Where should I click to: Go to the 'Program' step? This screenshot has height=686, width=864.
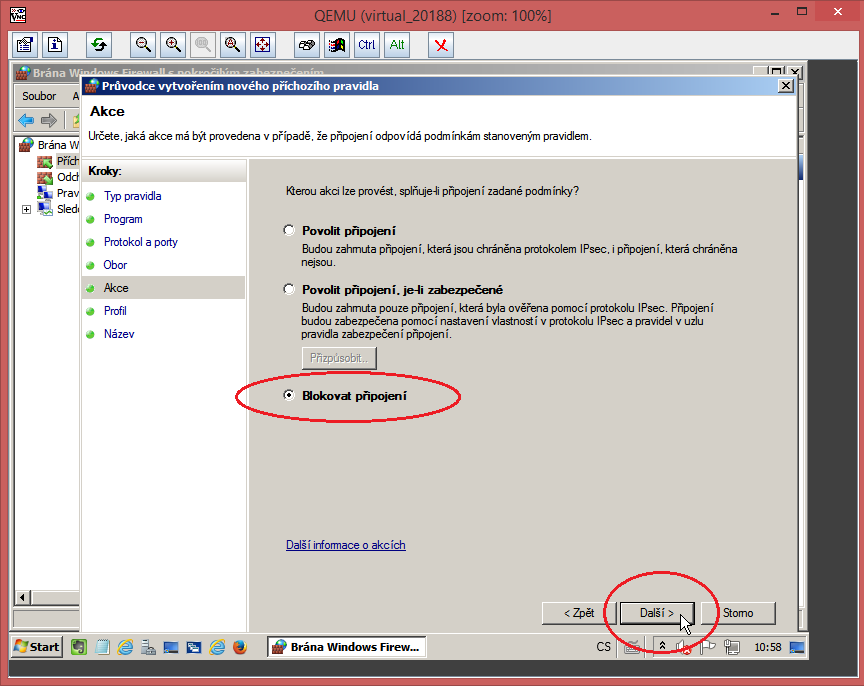coord(123,219)
